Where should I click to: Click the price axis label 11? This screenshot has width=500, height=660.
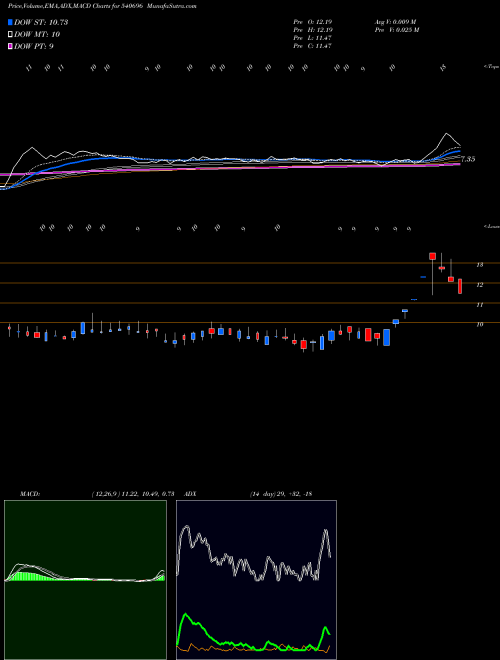479,305
